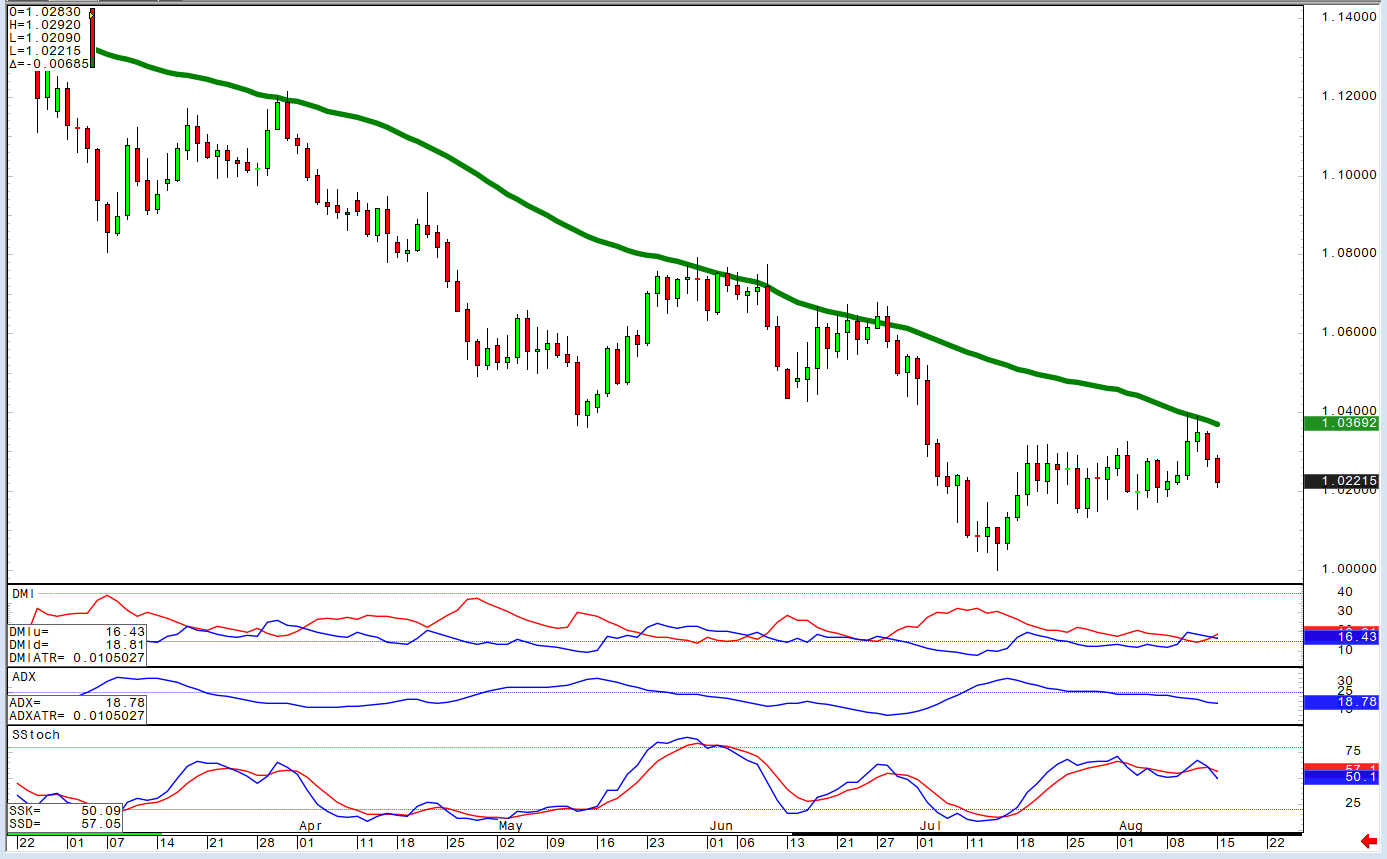Select the DMIu= 16.43 reading
Viewport: 1387px width, 859px height.
click(x=77, y=632)
